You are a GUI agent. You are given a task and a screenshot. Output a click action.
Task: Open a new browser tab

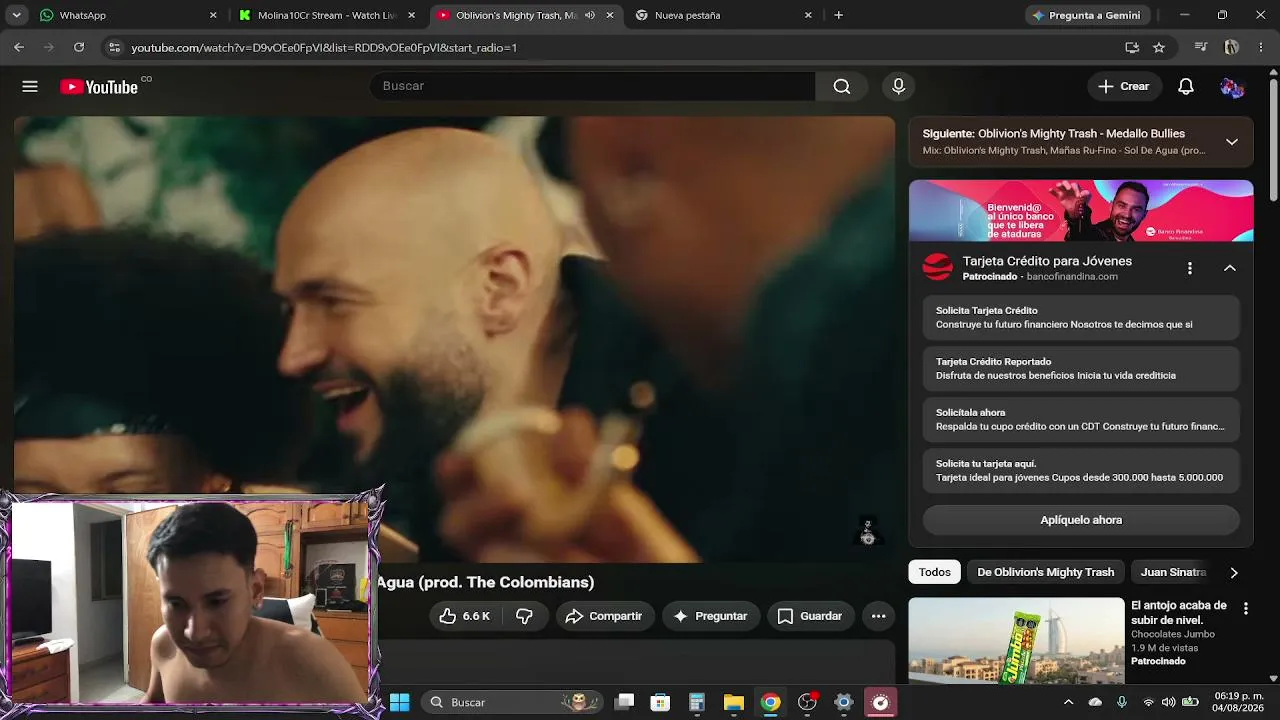point(839,15)
